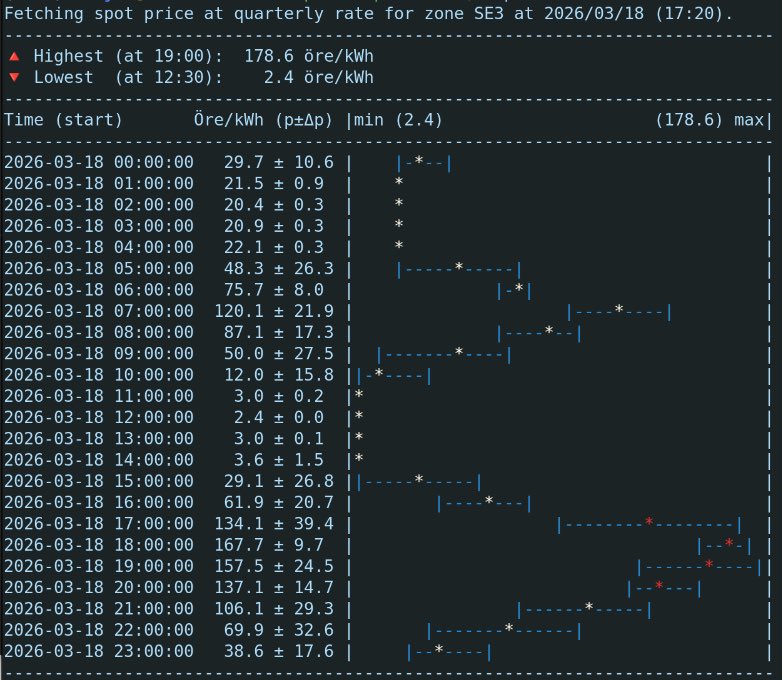Click the price 106.1 ± 29.3

274,609
